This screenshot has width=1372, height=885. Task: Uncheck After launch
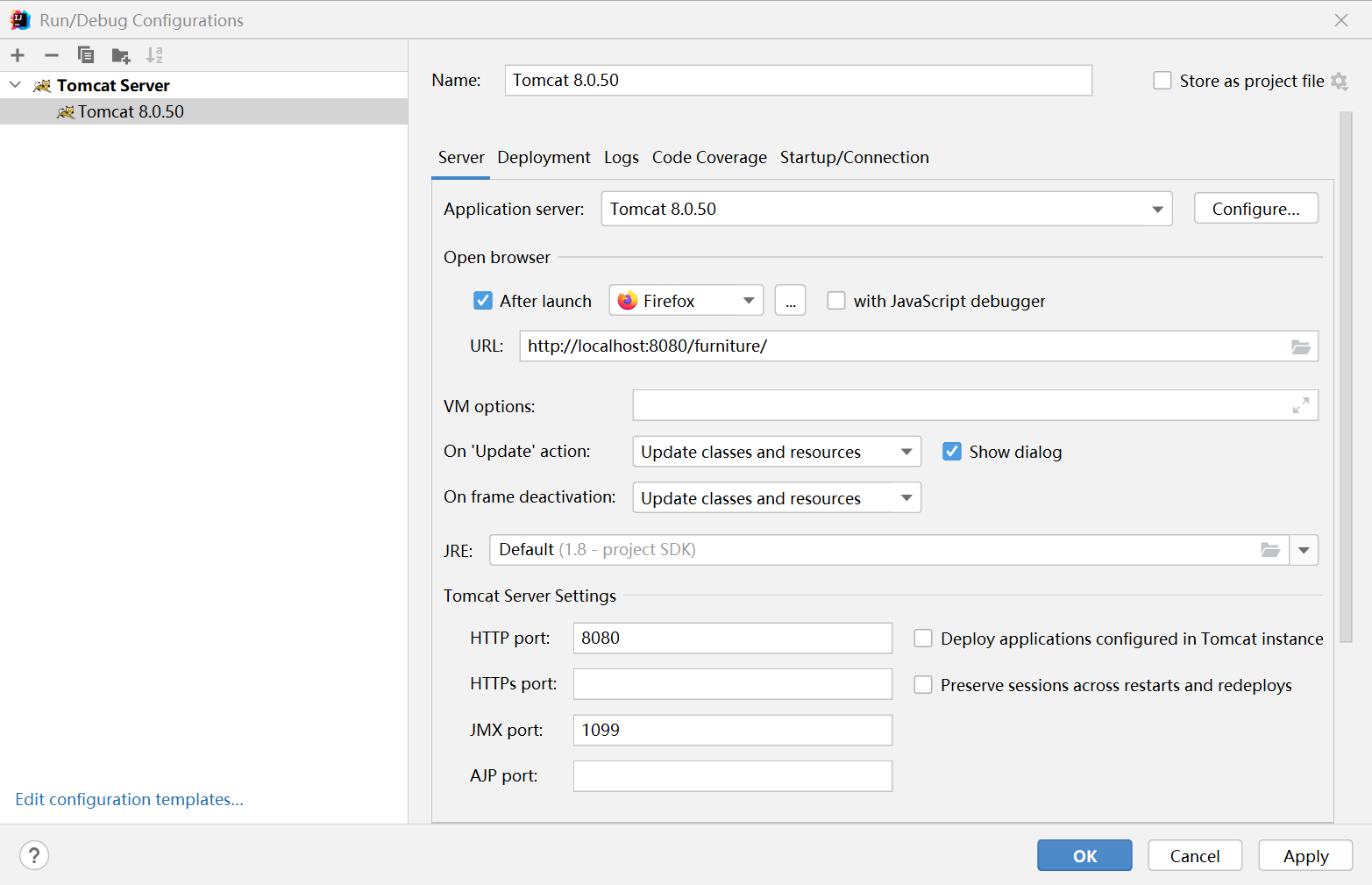[483, 301]
